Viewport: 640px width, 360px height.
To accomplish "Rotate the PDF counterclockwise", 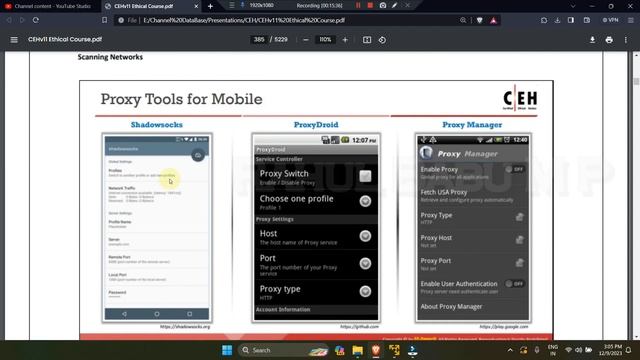I will [382, 40].
